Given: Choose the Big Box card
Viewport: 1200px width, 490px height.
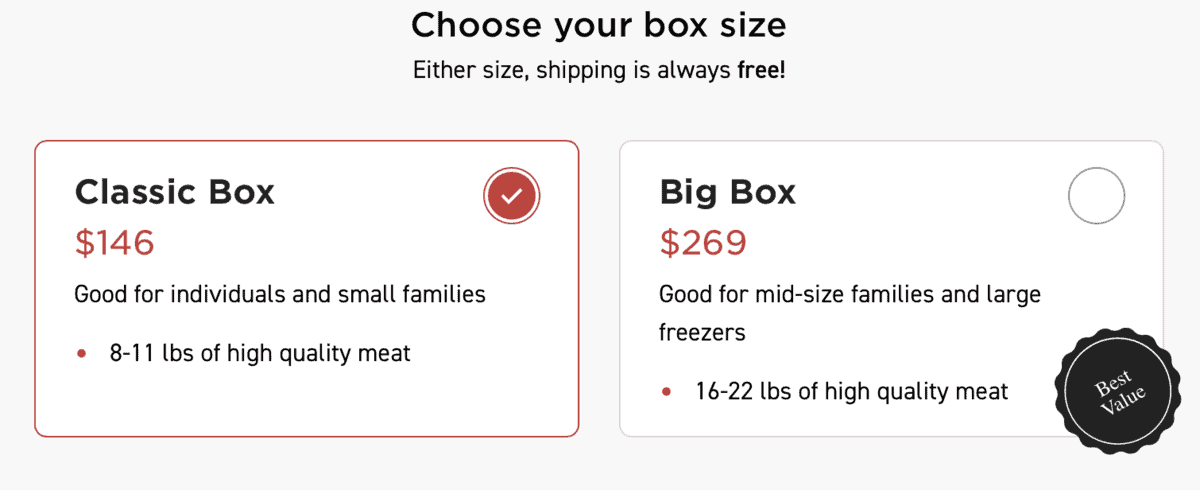Looking at the screenshot, I should (x=891, y=288).
